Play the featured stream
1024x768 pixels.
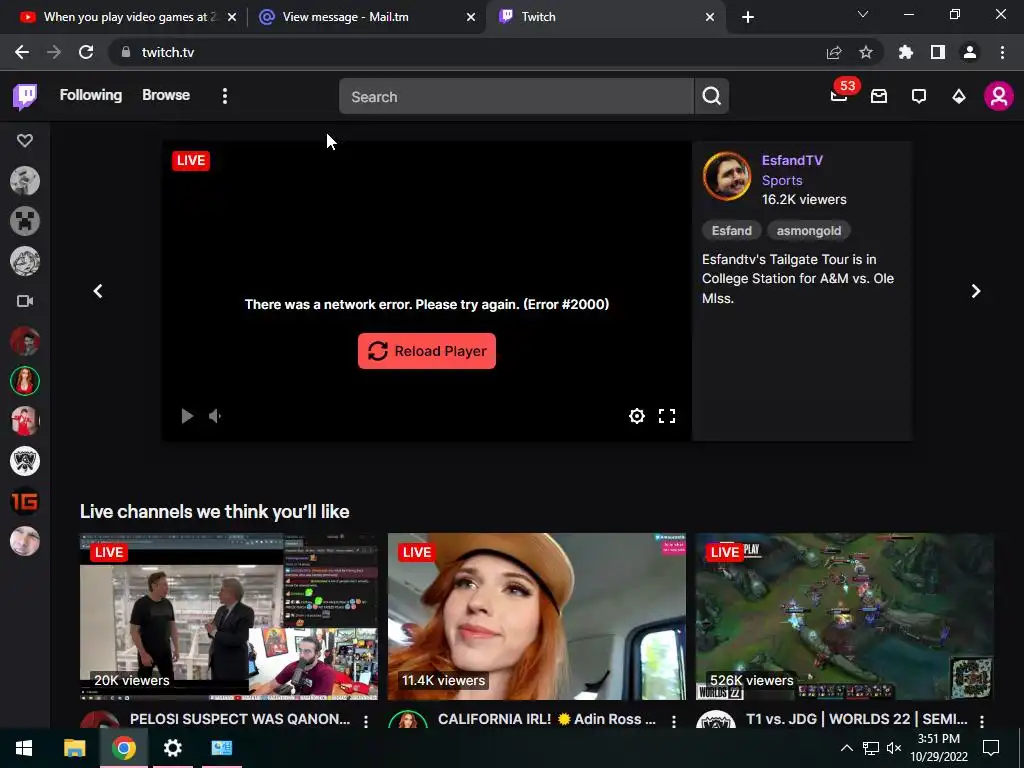click(187, 416)
